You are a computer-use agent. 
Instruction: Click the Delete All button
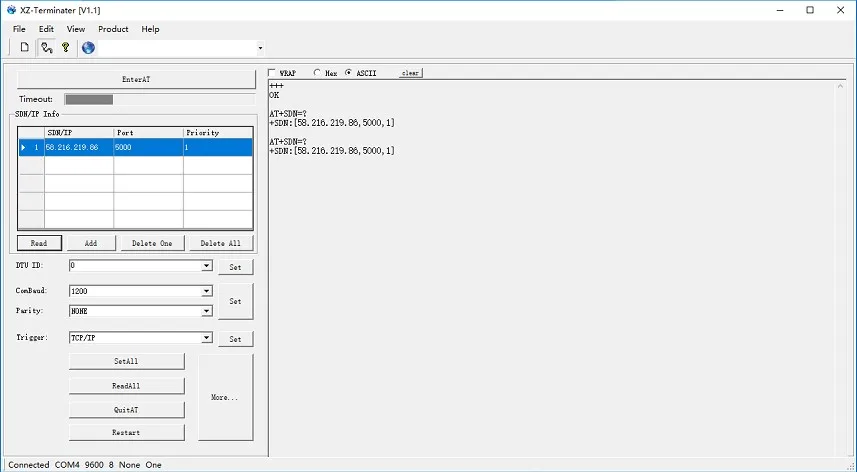[x=220, y=243]
